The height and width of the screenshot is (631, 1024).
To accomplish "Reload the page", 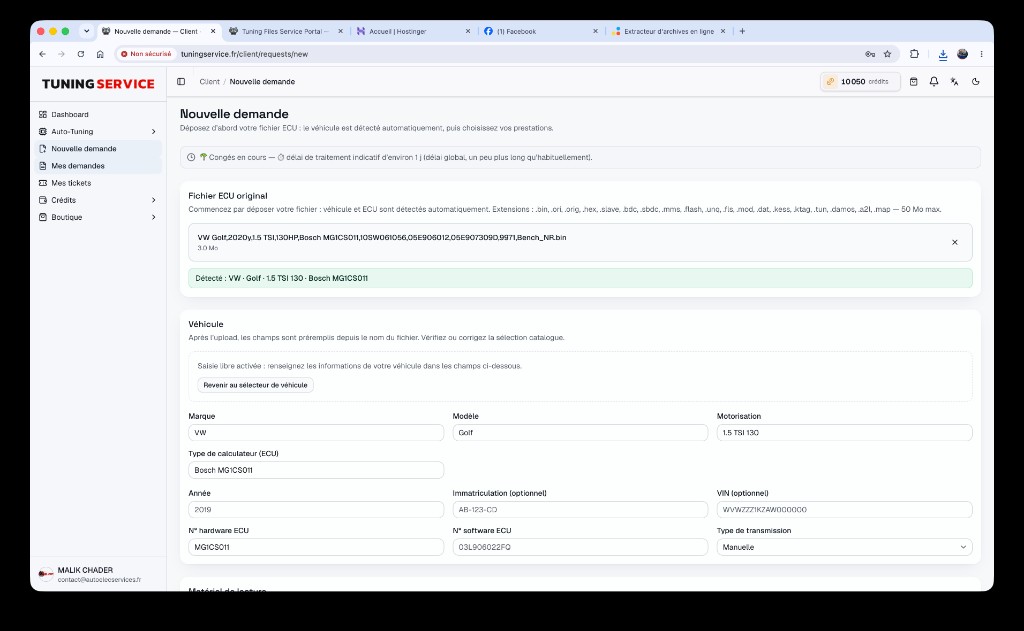I will 80,54.
